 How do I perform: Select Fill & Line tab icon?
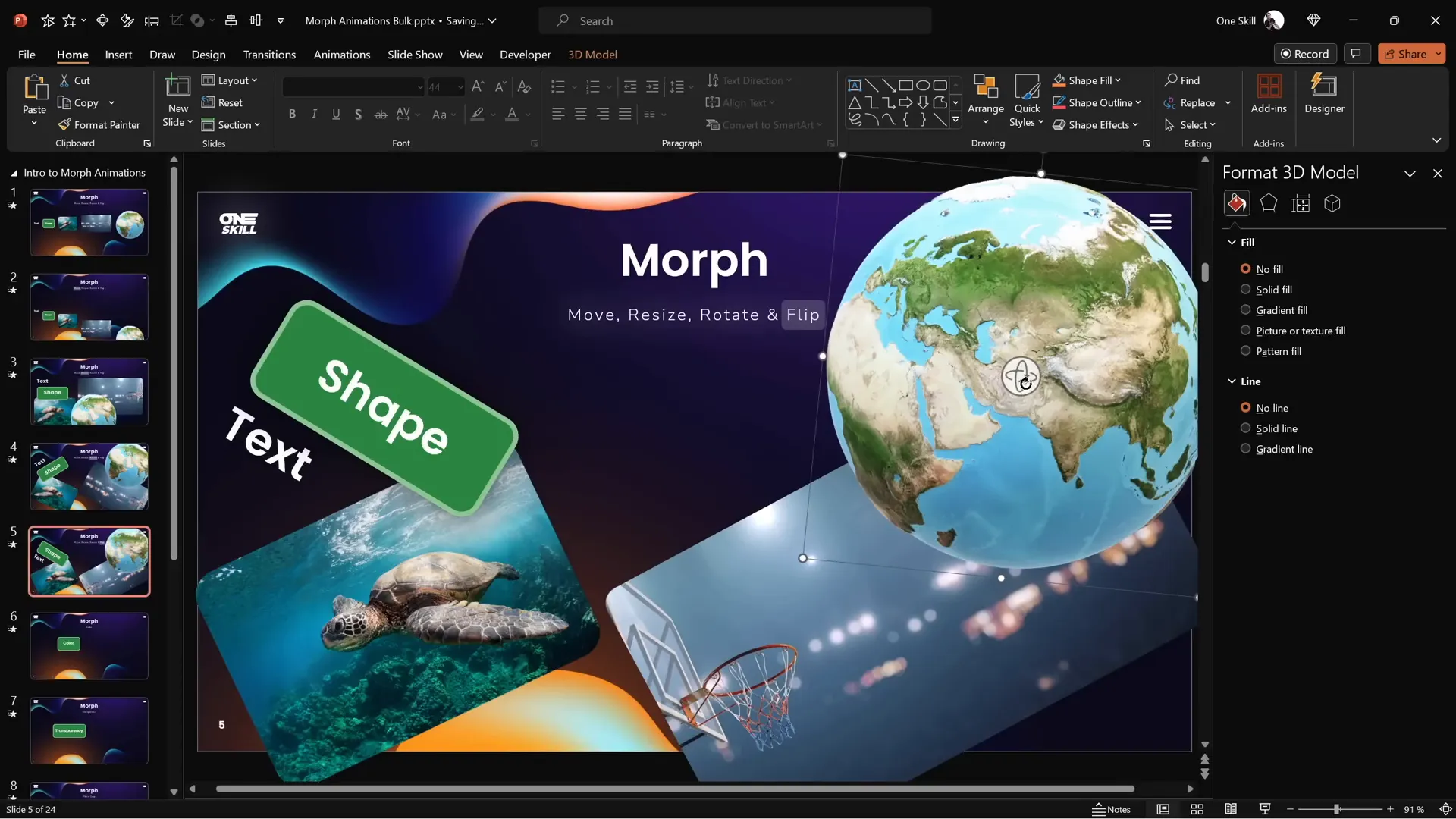(x=1237, y=203)
